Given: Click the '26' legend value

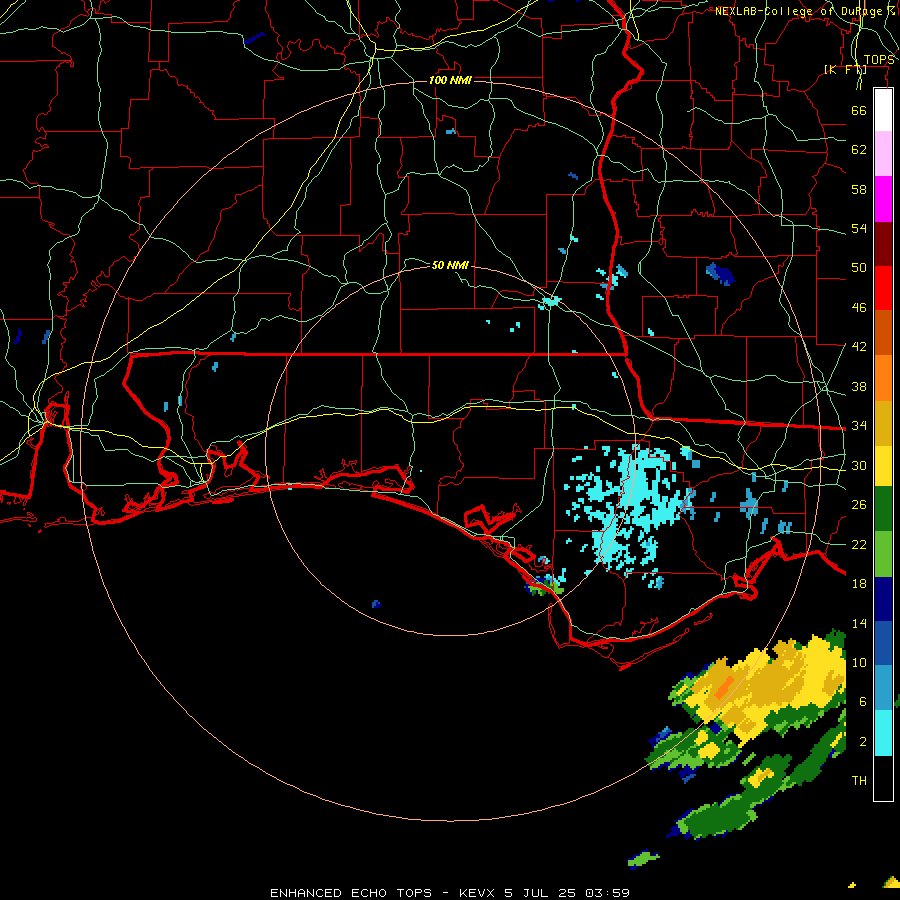Looking at the screenshot, I should tap(859, 505).
